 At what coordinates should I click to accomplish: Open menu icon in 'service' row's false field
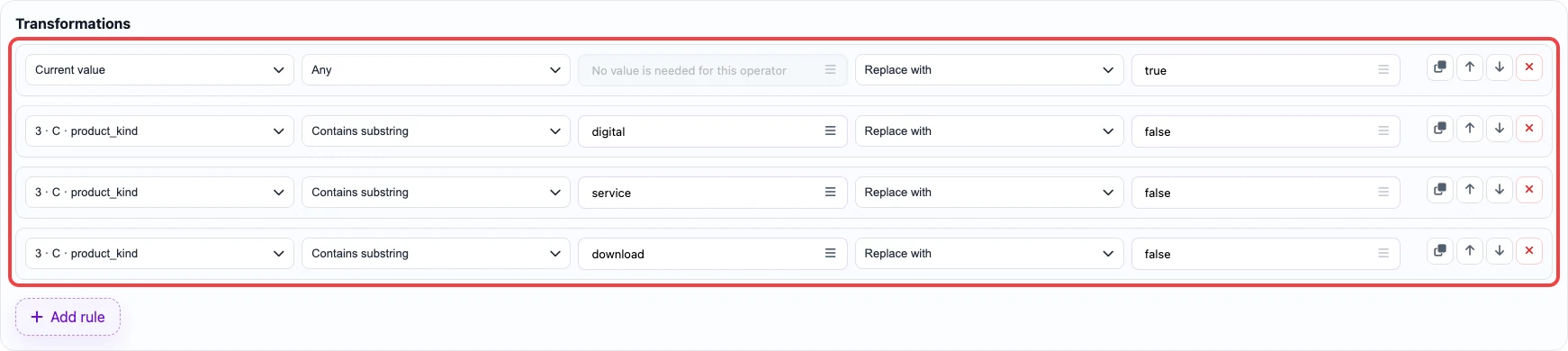(x=1383, y=193)
